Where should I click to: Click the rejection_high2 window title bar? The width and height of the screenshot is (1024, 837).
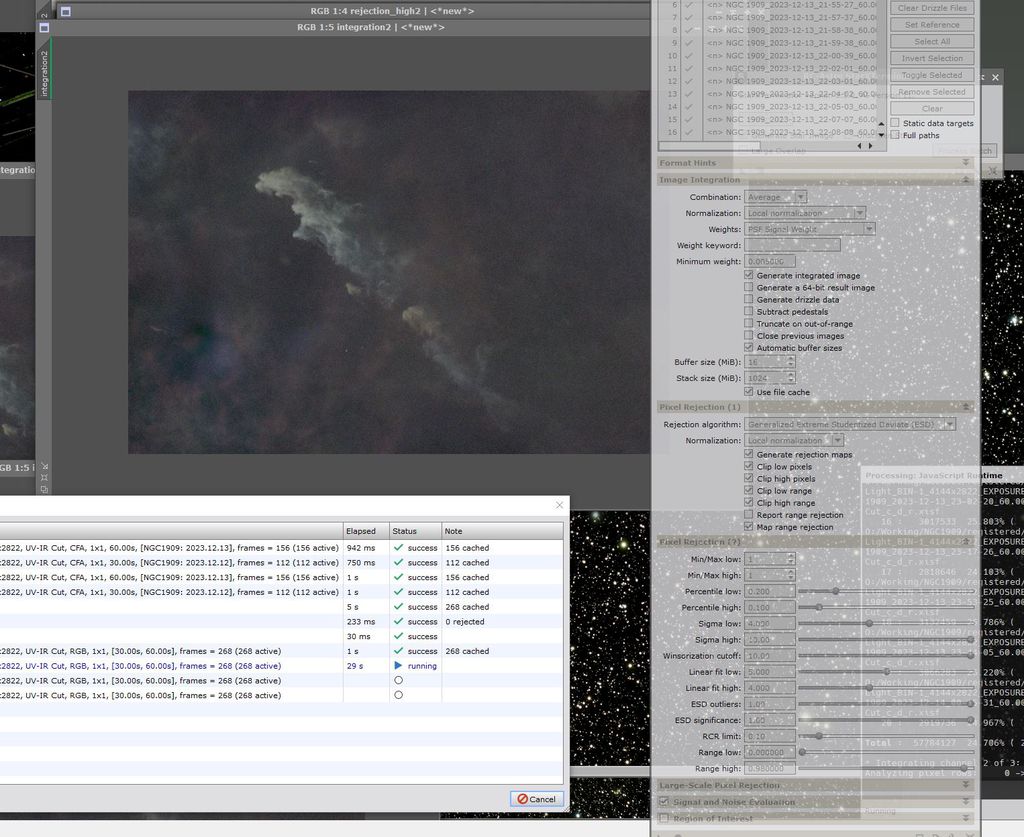point(392,11)
